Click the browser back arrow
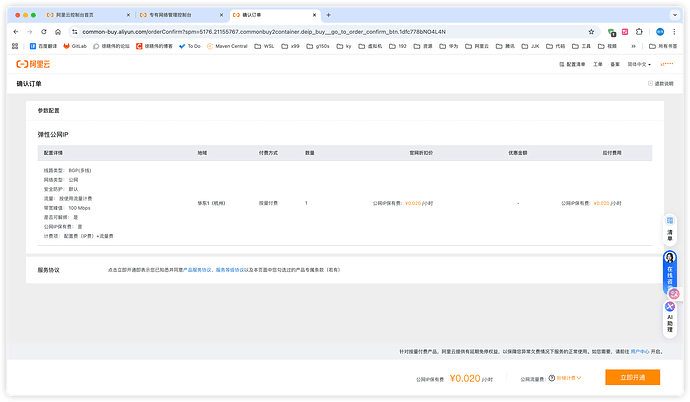 pos(16,31)
